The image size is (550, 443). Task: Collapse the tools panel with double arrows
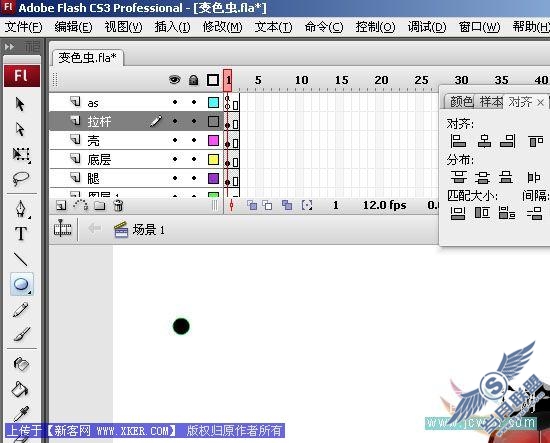9,46
